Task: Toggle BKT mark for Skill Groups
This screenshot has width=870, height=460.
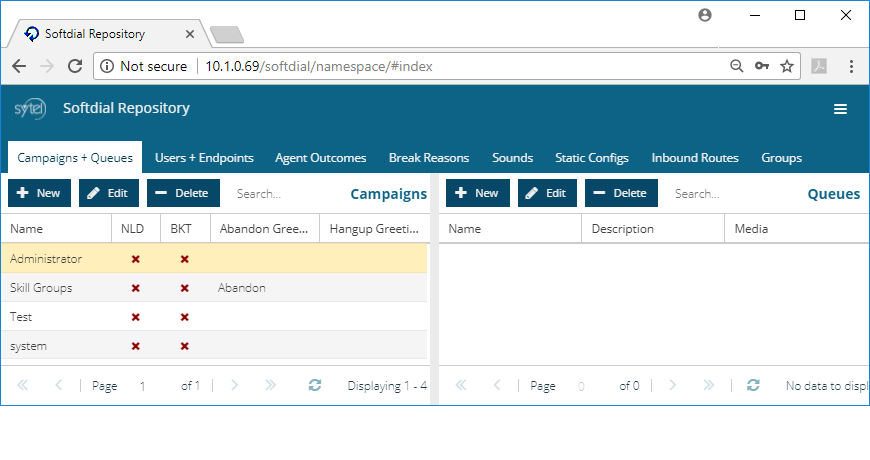Action: click(x=185, y=288)
